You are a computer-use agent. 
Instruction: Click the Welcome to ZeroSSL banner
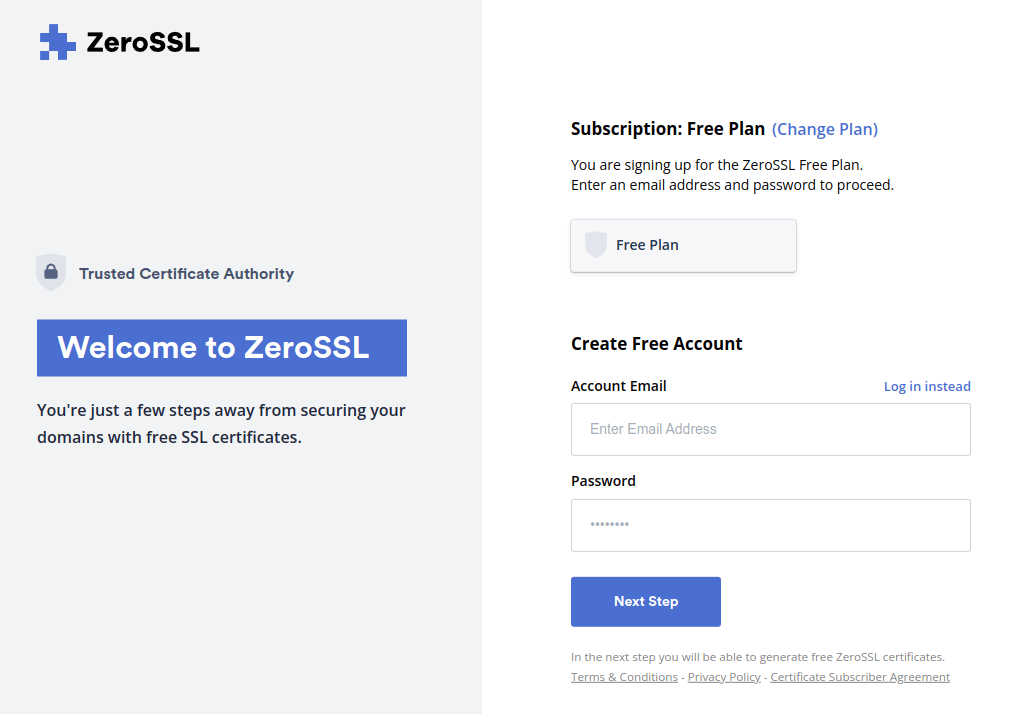click(x=221, y=348)
